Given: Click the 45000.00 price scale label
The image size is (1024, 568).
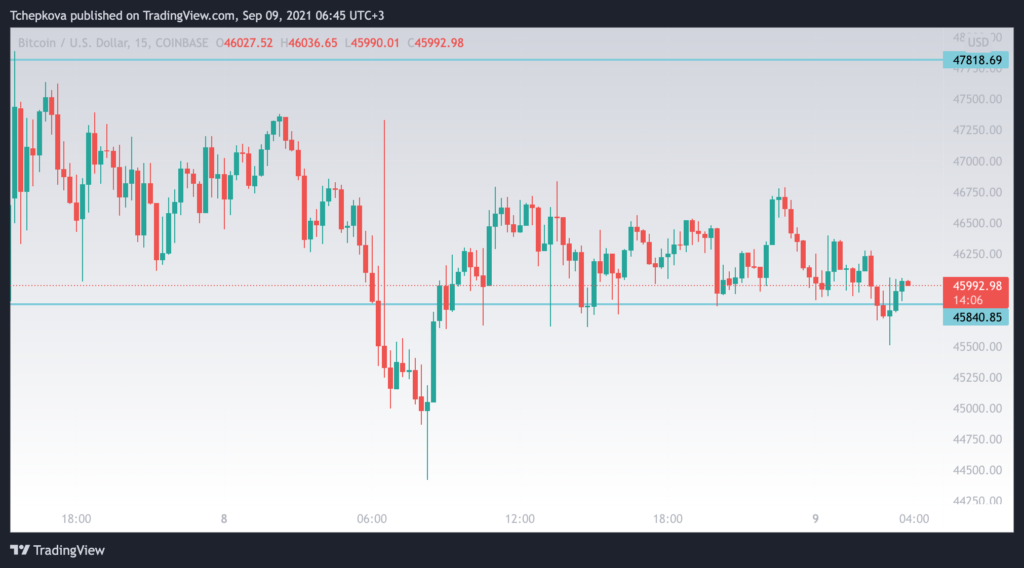Looking at the screenshot, I should point(977,409).
